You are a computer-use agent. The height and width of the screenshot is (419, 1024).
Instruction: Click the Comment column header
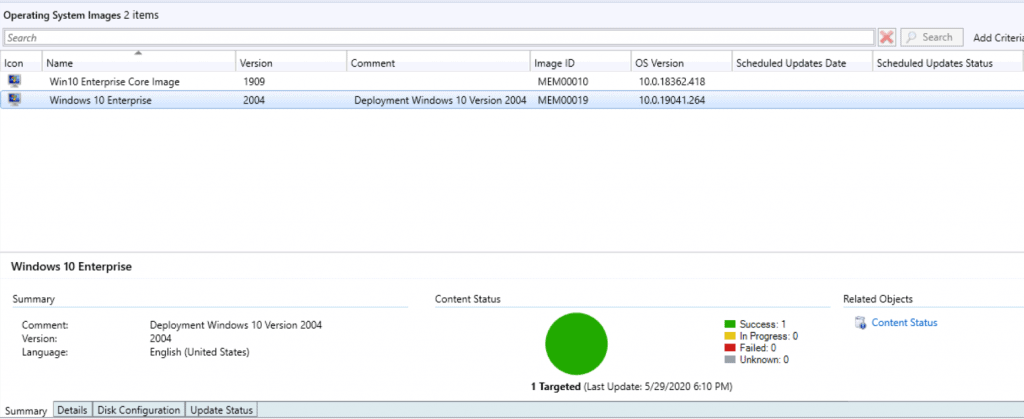pos(438,63)
